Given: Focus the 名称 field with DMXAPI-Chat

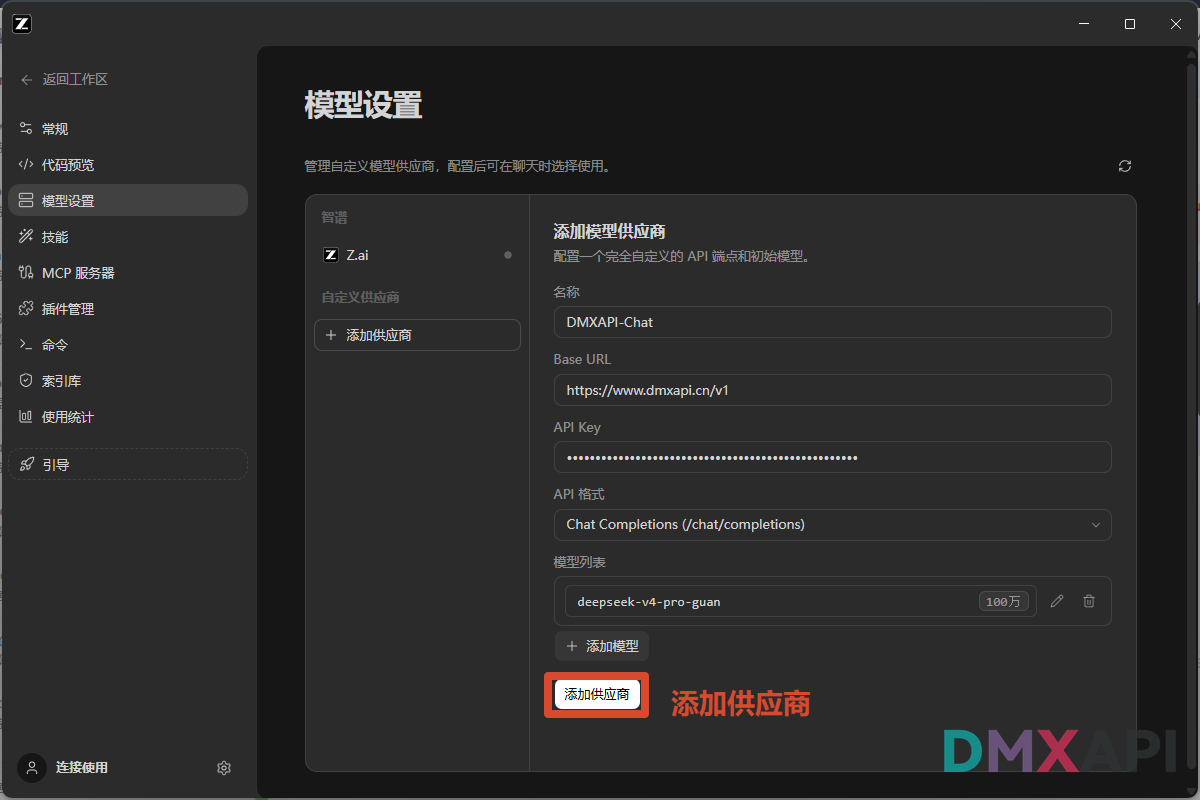Looking at the screenshot, I should (832, 322).
